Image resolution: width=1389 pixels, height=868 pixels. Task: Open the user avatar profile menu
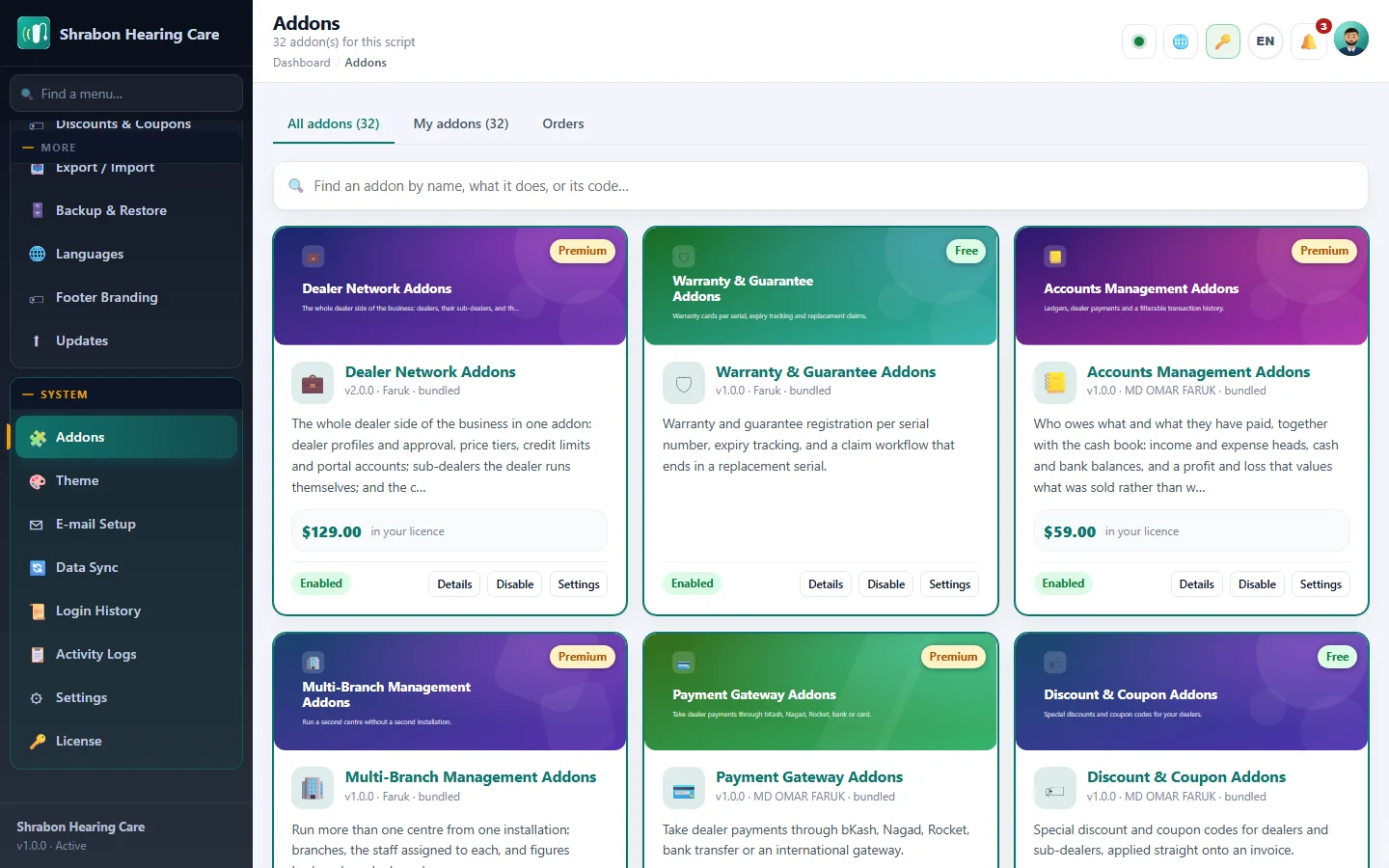coord(1350,40)
